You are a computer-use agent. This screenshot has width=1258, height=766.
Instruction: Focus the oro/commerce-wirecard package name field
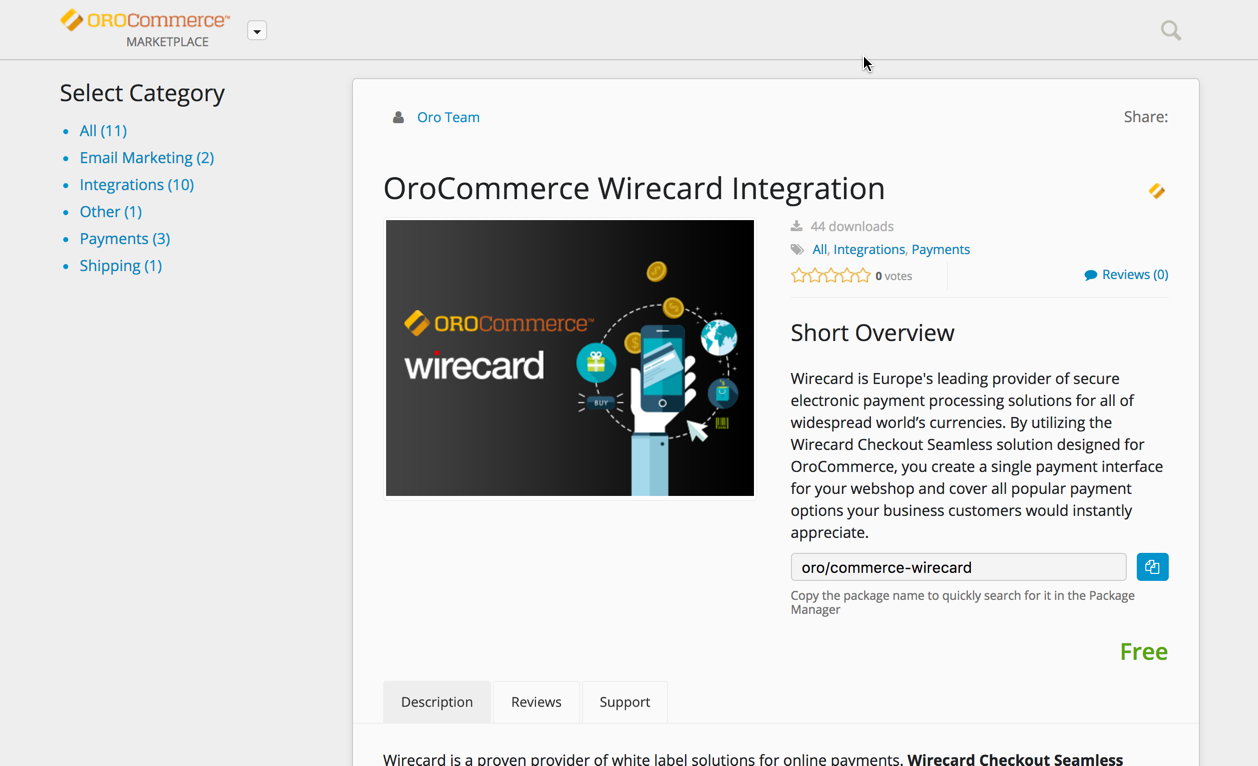[958, 567]
